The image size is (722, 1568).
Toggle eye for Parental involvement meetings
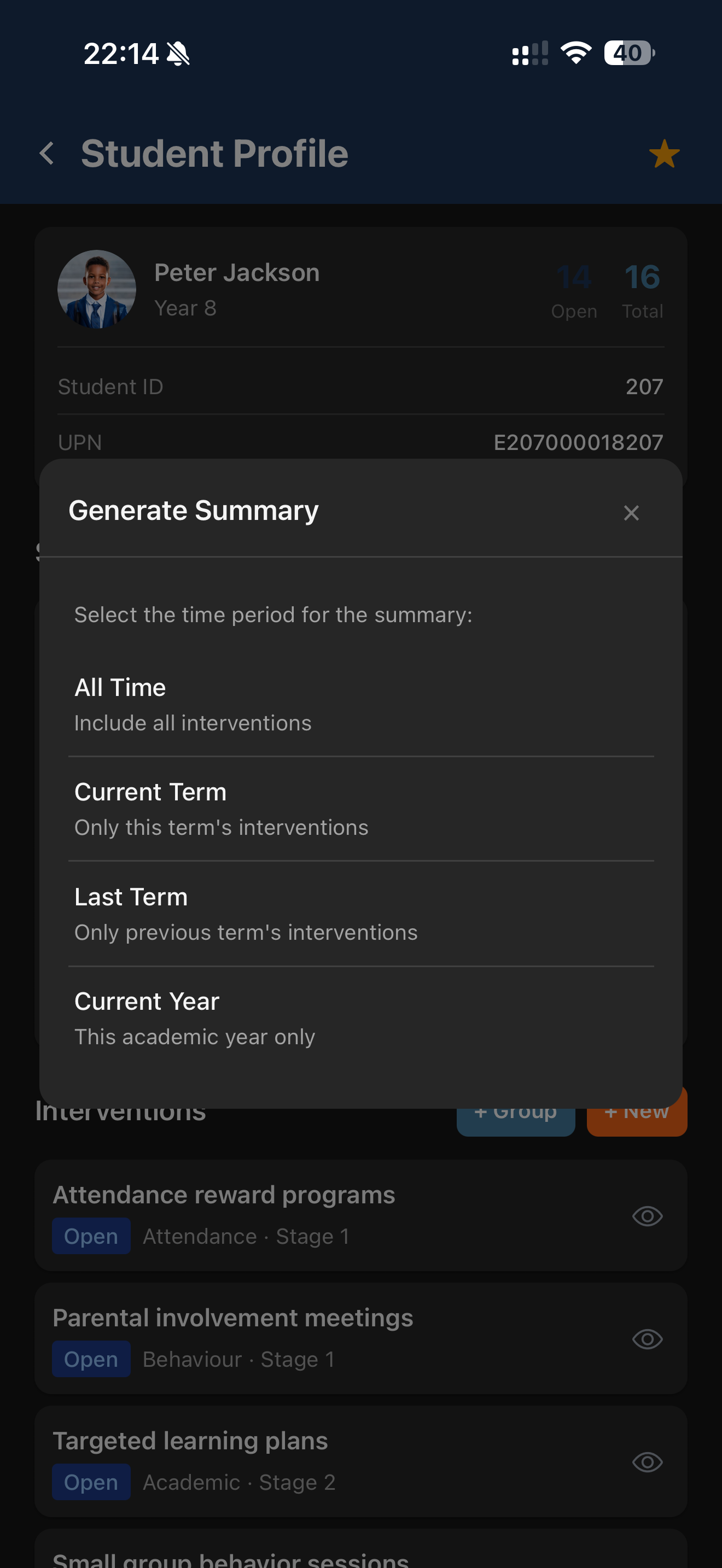[647, 1339]
